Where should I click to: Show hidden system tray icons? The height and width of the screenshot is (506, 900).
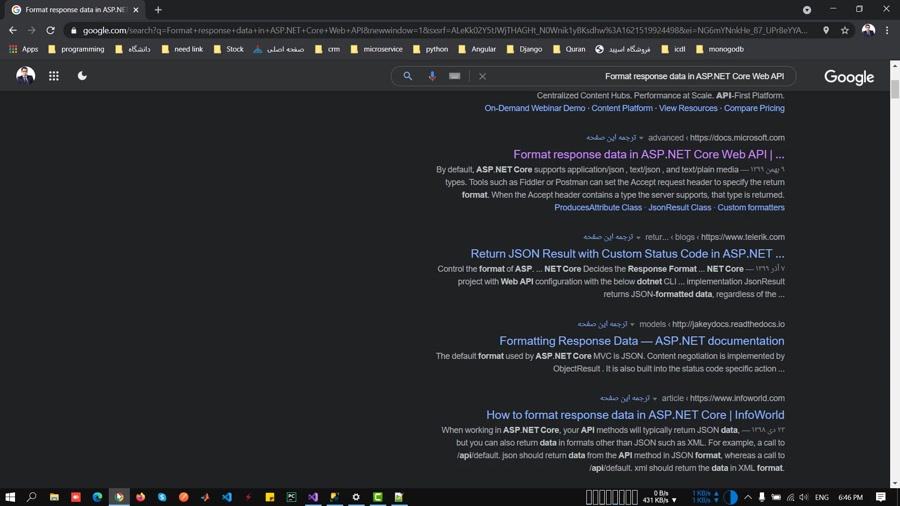pyautogui.click(x=748, y=497)
